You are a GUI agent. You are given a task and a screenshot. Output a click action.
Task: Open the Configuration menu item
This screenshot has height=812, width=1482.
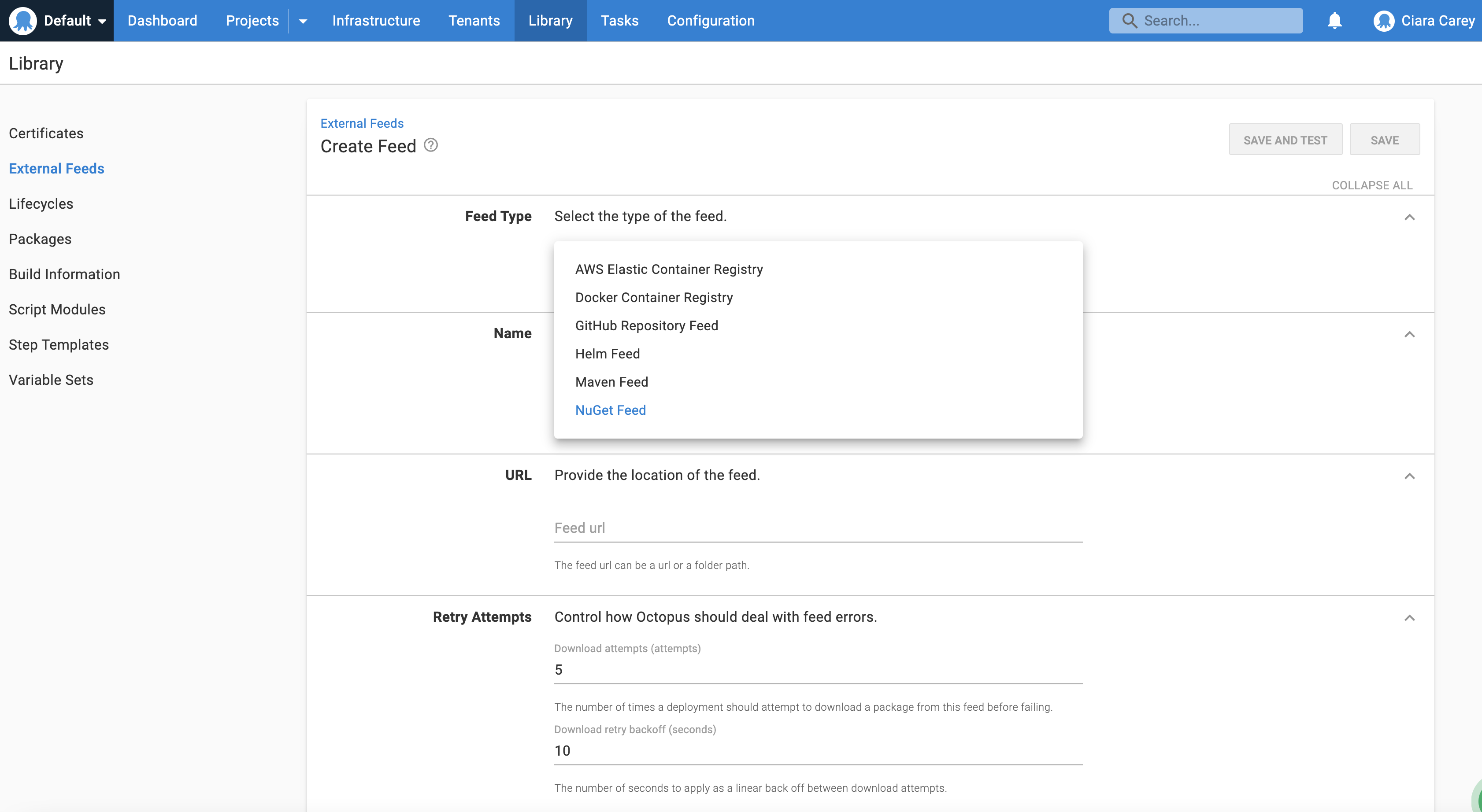click(711, 20)
